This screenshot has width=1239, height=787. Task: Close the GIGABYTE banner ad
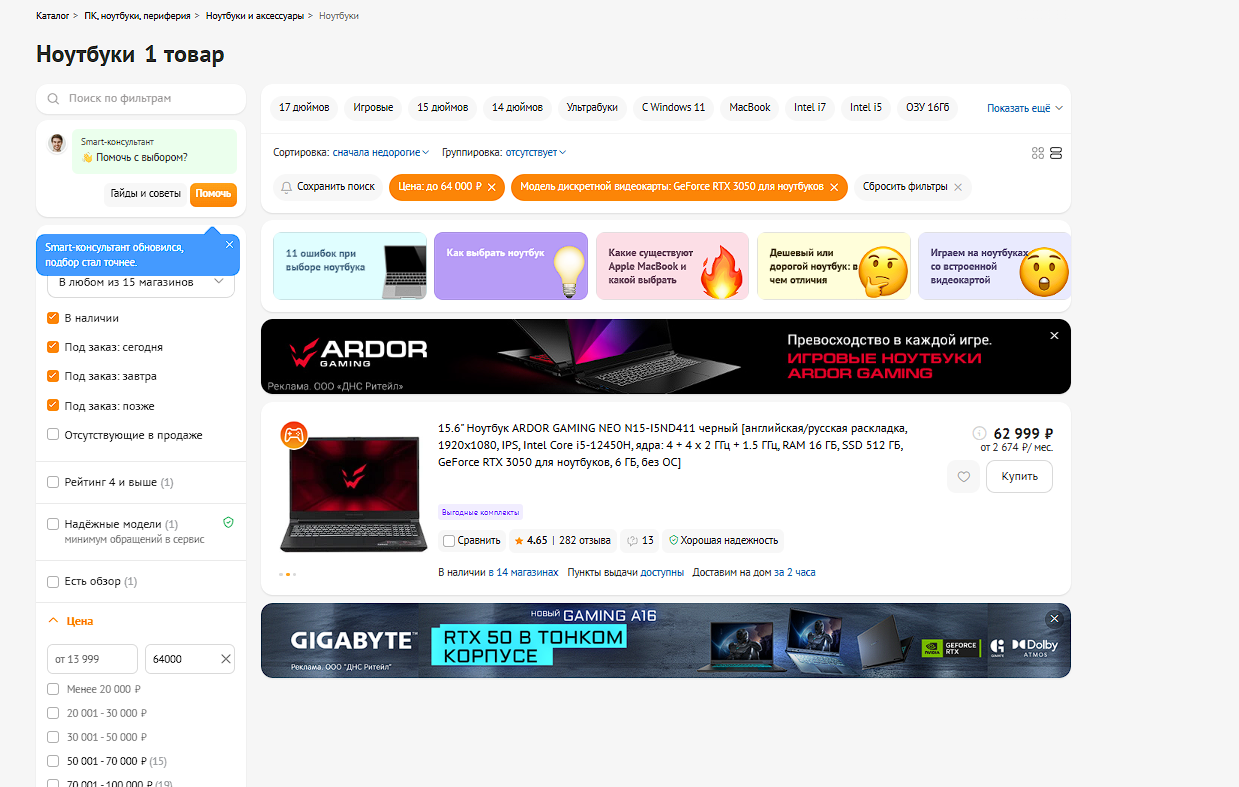pyautogui.click(x=1054, y=619)
